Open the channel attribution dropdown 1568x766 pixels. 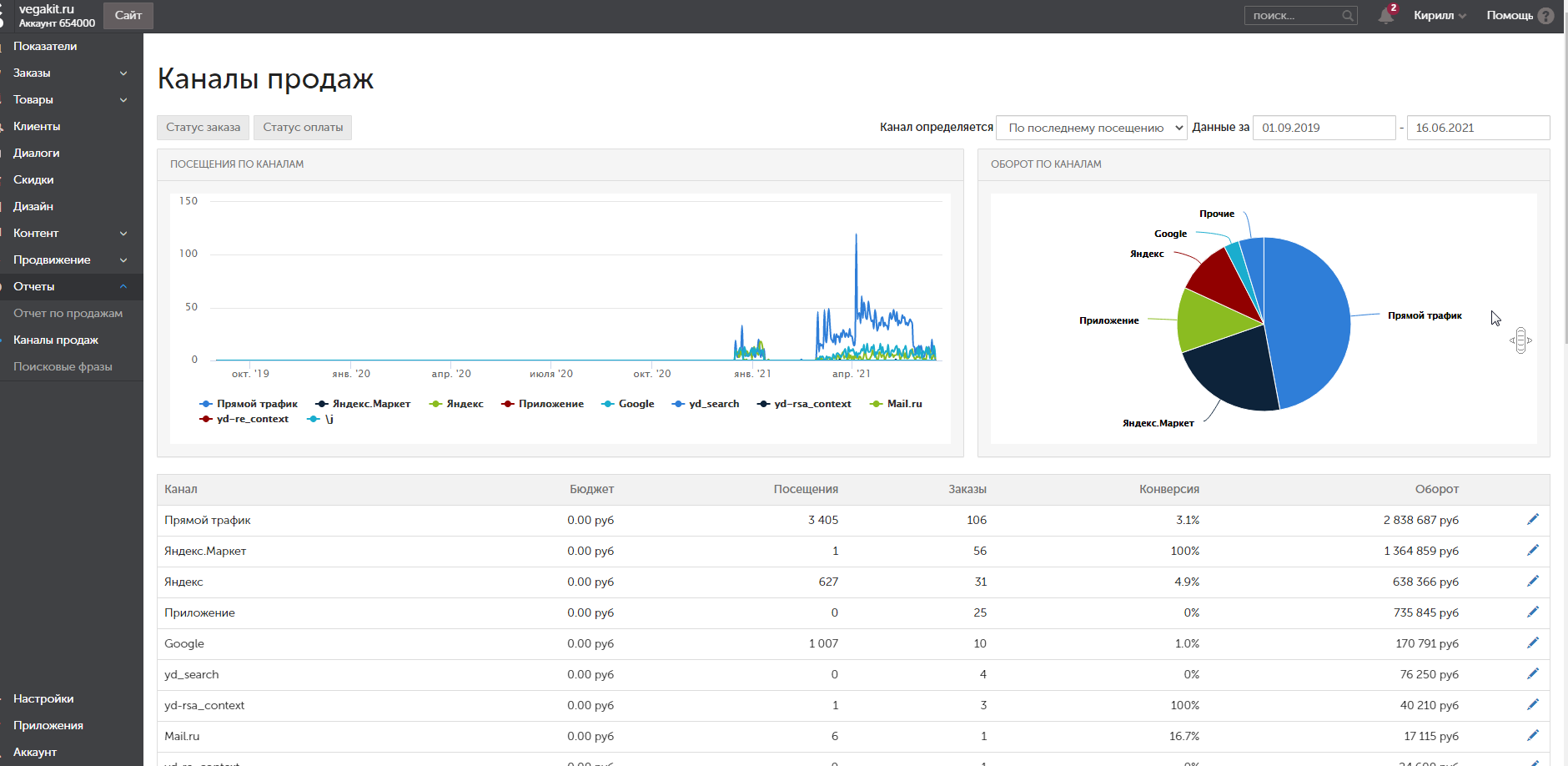tap(1091, 128)
